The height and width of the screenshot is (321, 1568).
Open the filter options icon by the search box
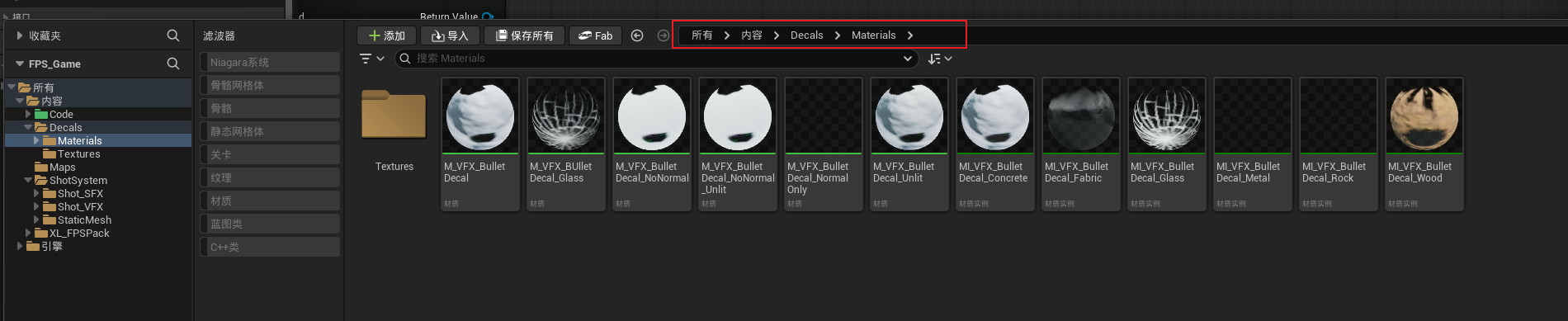pyautogui.click(x=371, y=59)
